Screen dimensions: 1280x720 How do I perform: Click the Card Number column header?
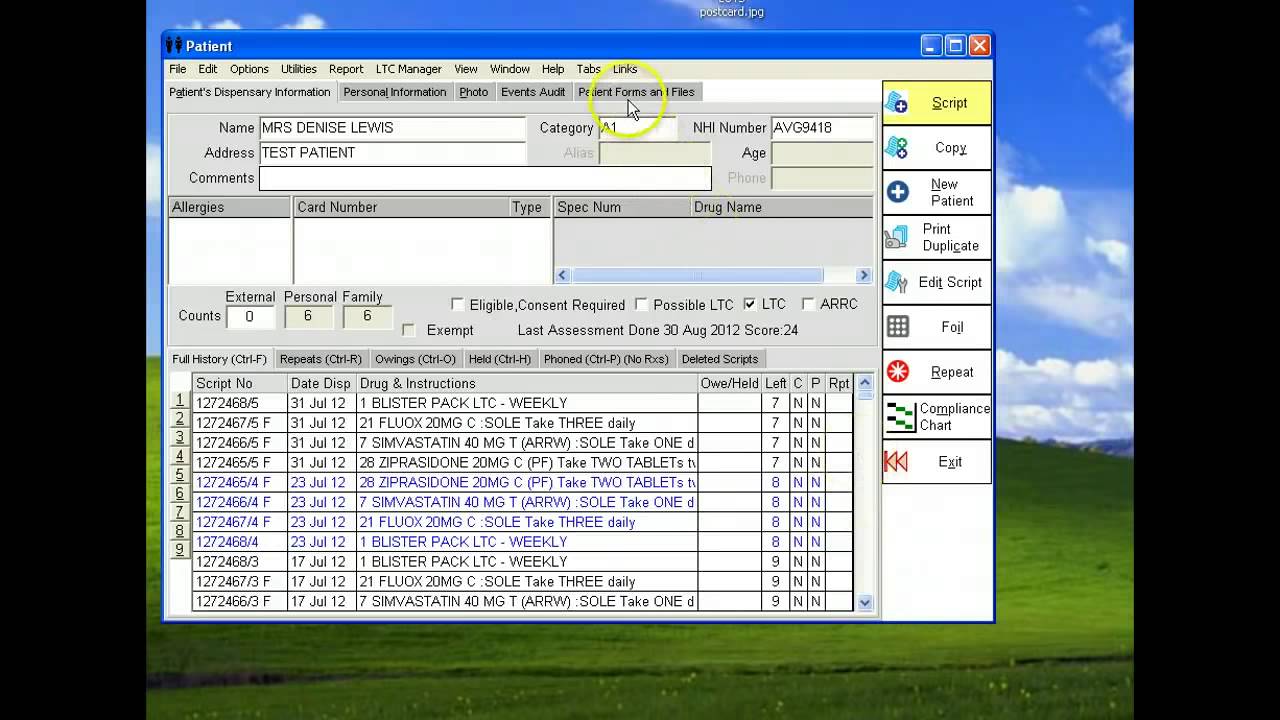pos(401,207)
